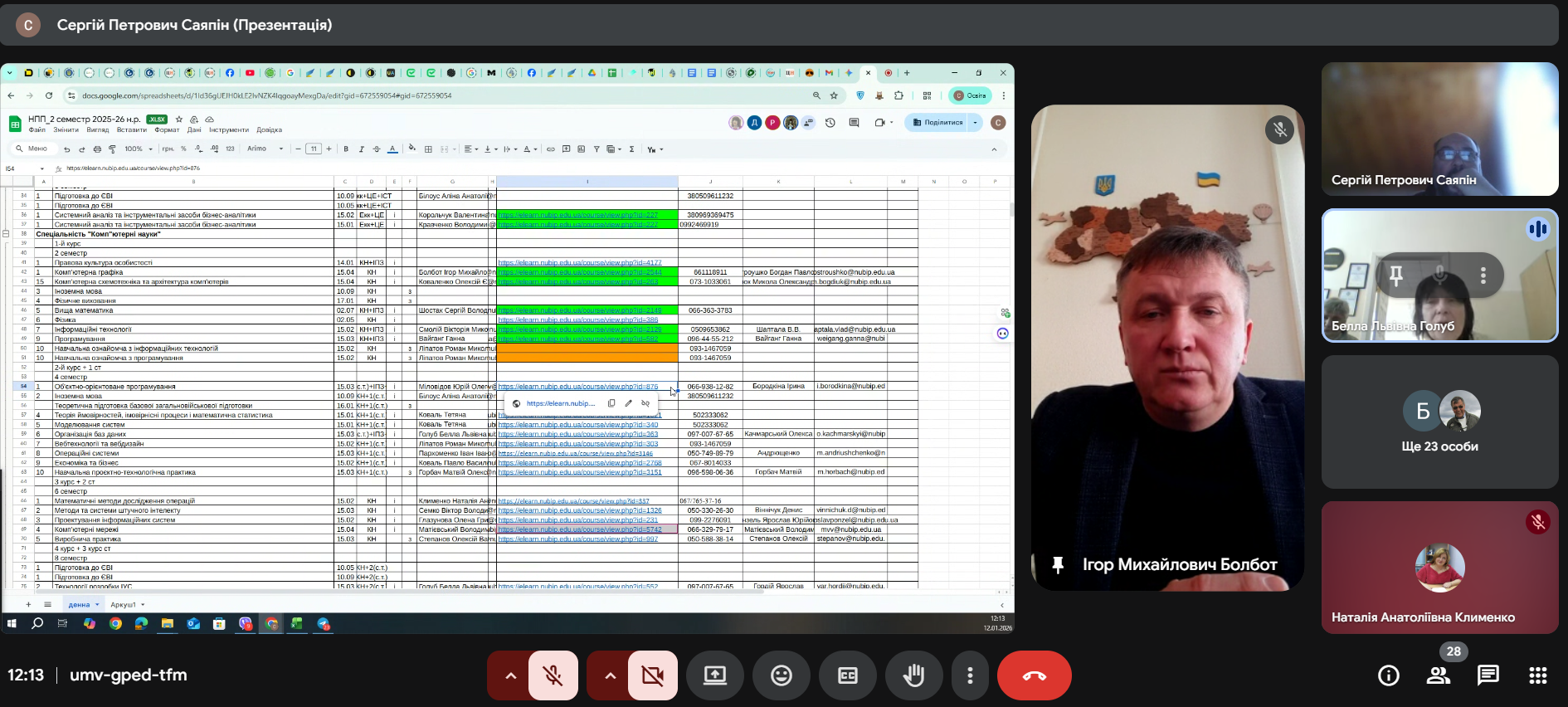Expand audio settings arrow beside microphone

(x=510, y=675)
